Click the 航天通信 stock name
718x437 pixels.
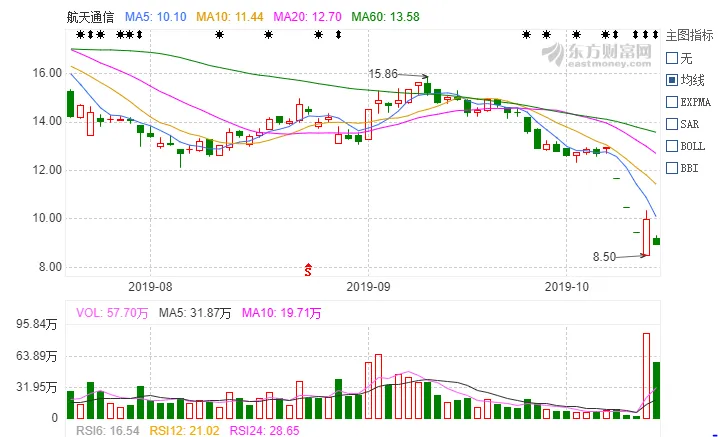coord(90,17)
